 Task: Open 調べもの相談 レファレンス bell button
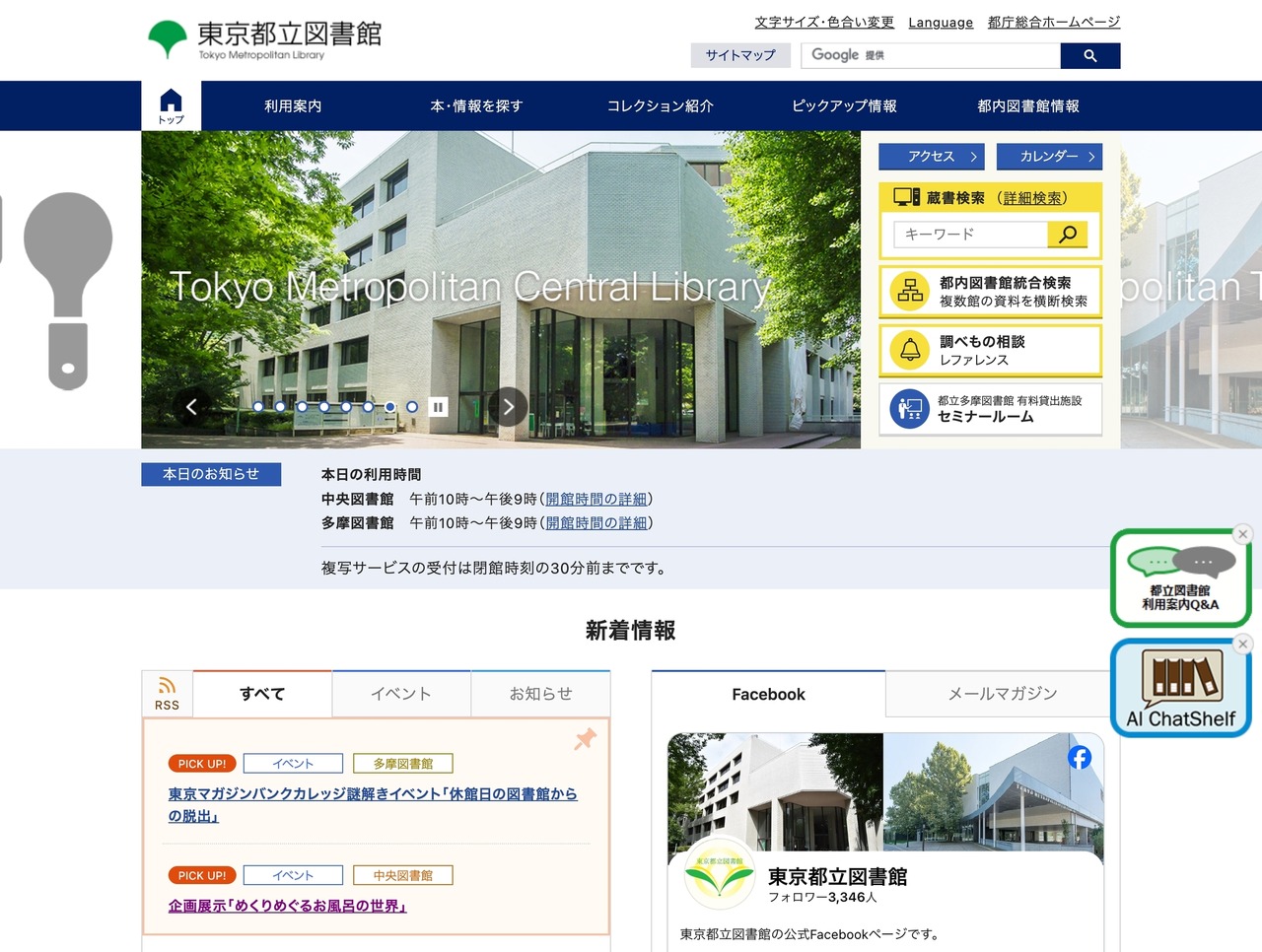(x=990, y=350)
